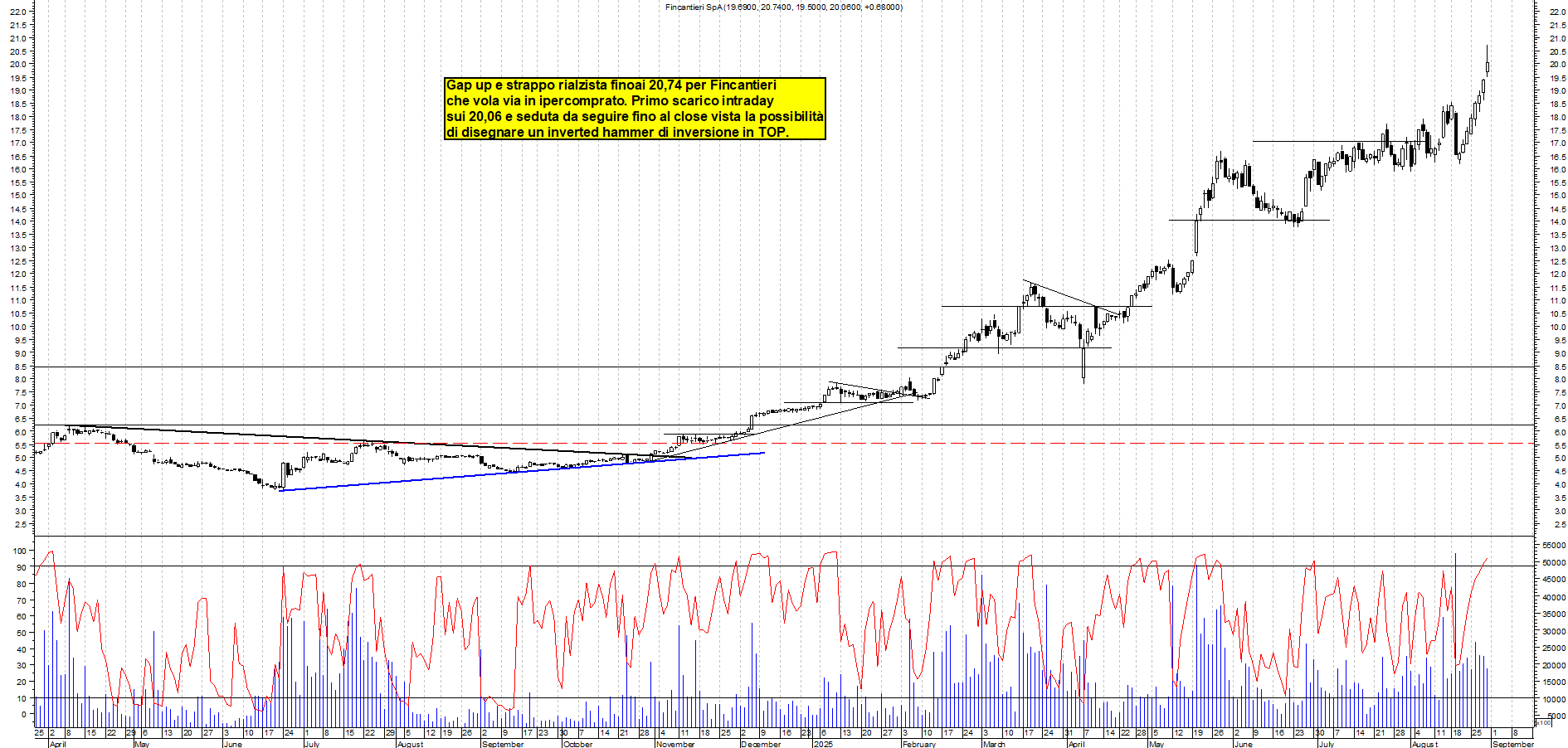
Task: Click the 20000 value on the volume scale
Action: coord(1554,665)
